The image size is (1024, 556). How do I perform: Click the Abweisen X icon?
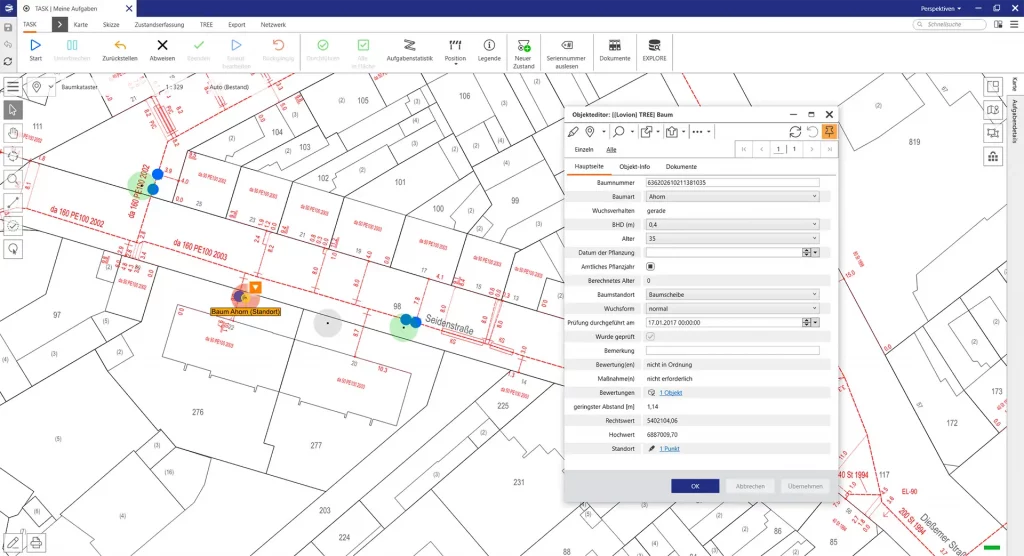pos(162,45)
